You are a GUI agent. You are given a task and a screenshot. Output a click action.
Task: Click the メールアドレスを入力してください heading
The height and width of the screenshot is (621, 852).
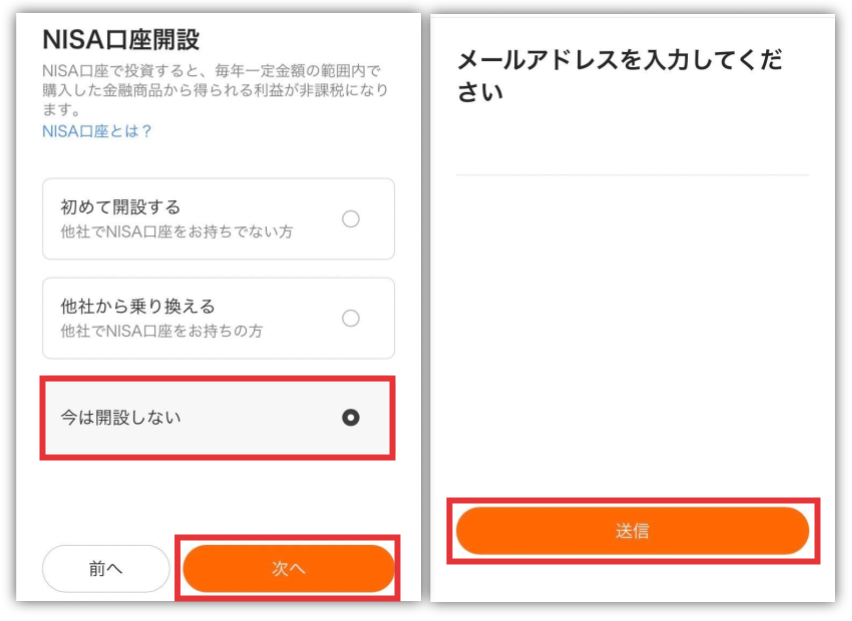coord(619,75)
